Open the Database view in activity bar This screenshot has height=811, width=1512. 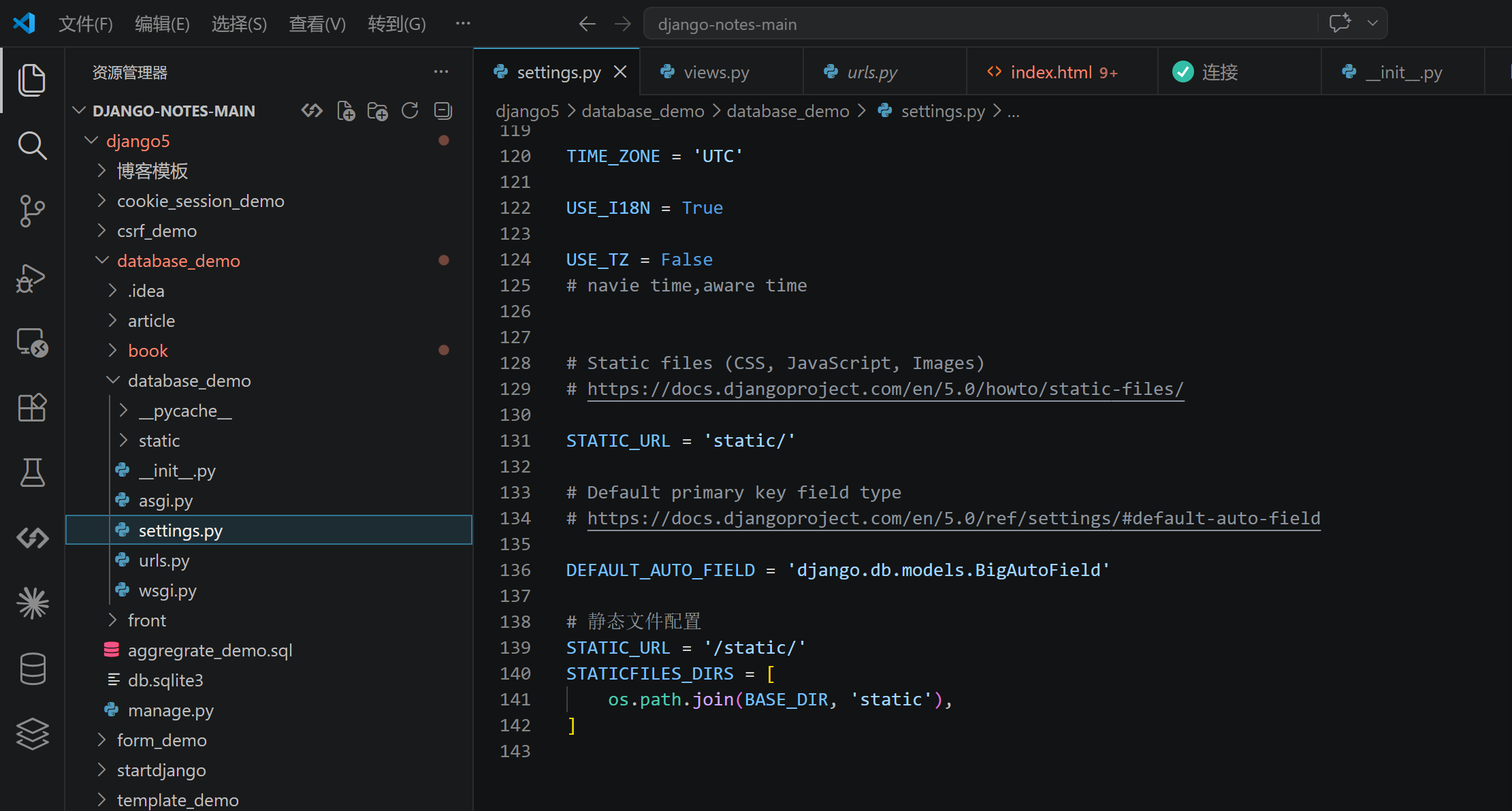click(x=31, y=668)
